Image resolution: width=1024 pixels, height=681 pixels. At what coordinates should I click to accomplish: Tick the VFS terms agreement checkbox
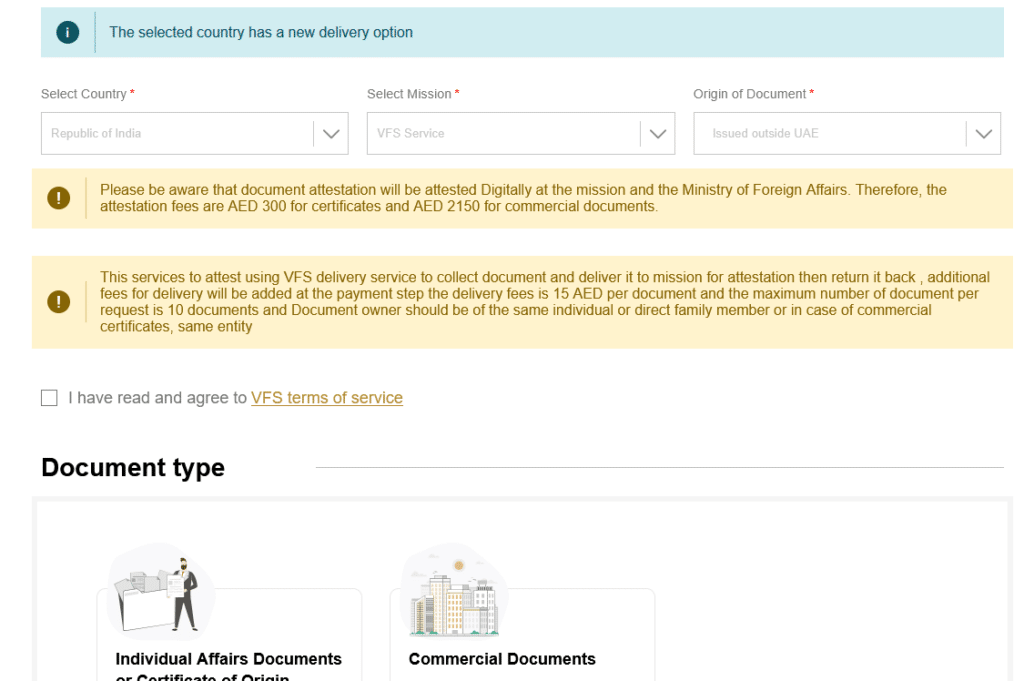(x=49, y=398)
